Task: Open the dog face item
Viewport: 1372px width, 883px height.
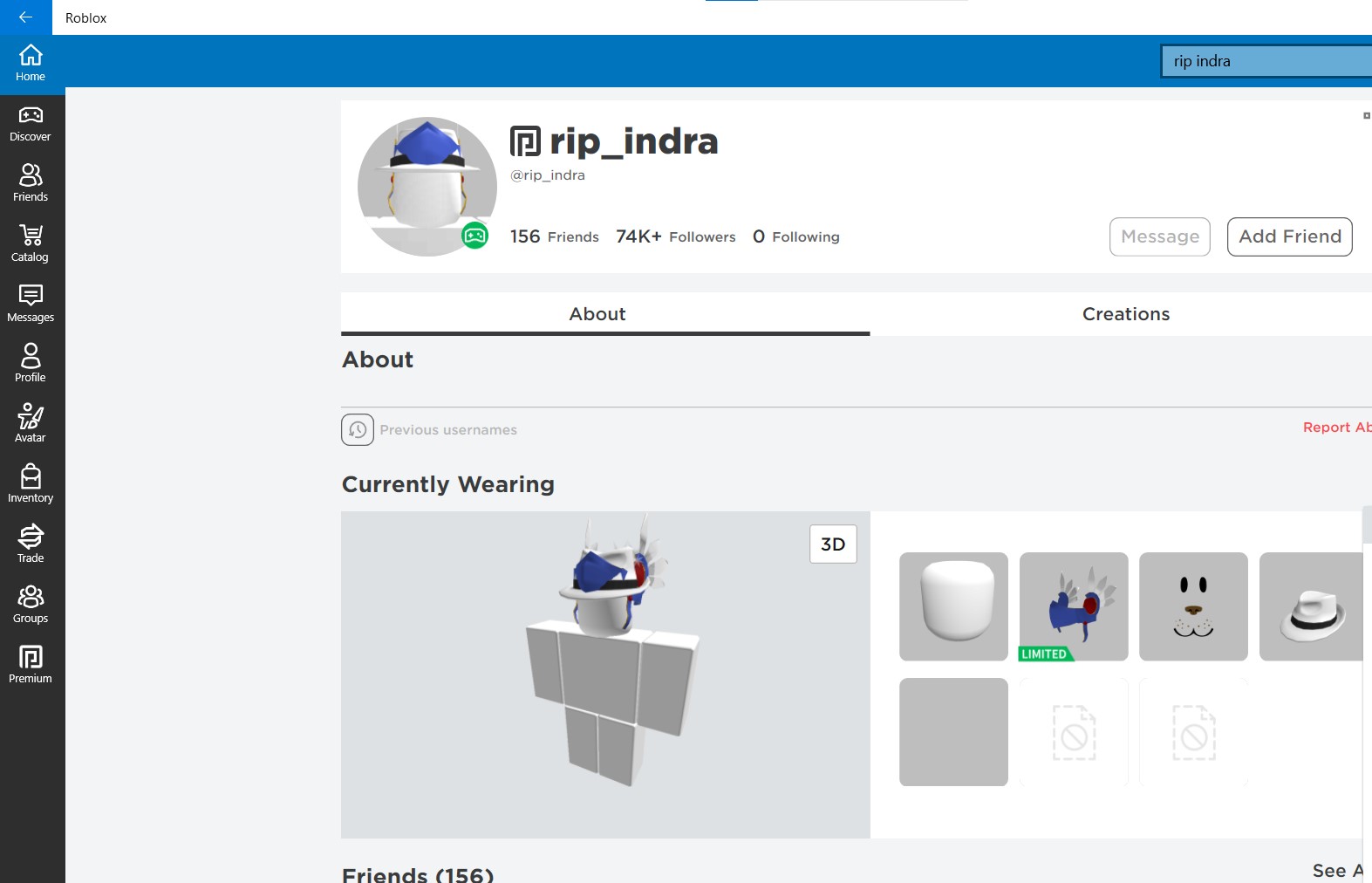Action: click(1193, 606)
